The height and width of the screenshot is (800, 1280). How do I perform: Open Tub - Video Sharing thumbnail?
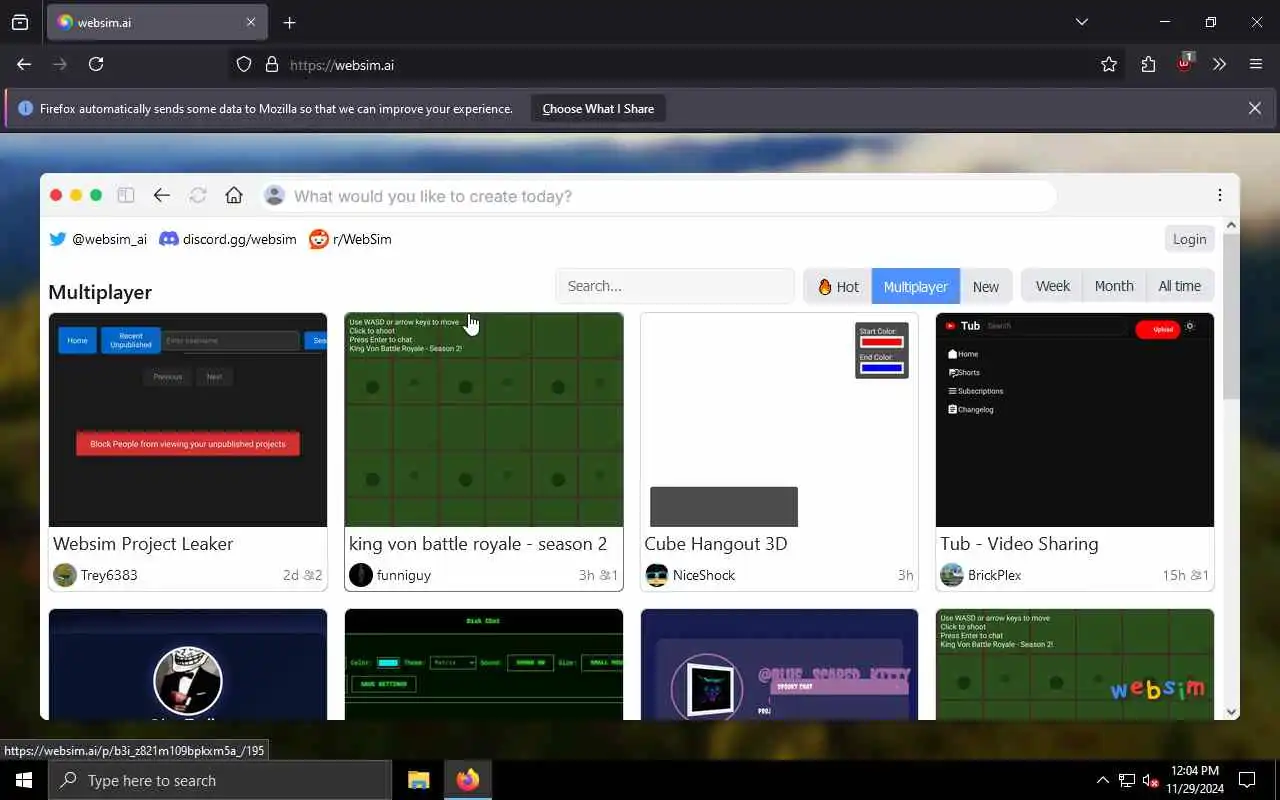(1075, 420)
